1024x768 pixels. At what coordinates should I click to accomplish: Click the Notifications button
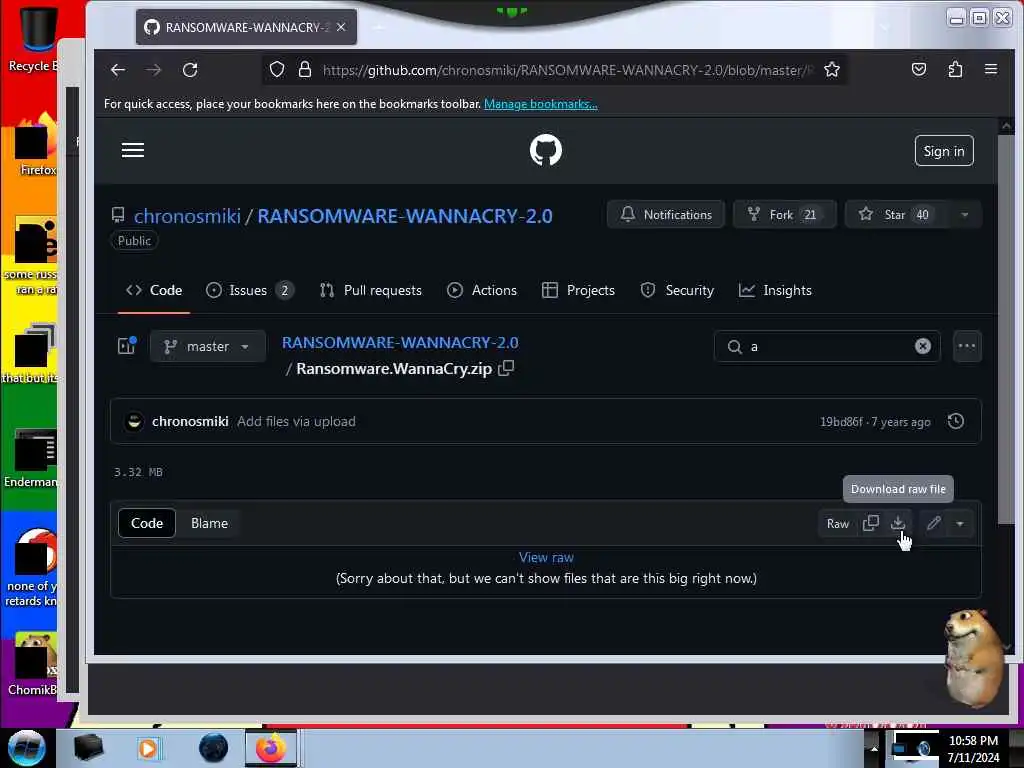pyautogui.click(x=665, y=214)
